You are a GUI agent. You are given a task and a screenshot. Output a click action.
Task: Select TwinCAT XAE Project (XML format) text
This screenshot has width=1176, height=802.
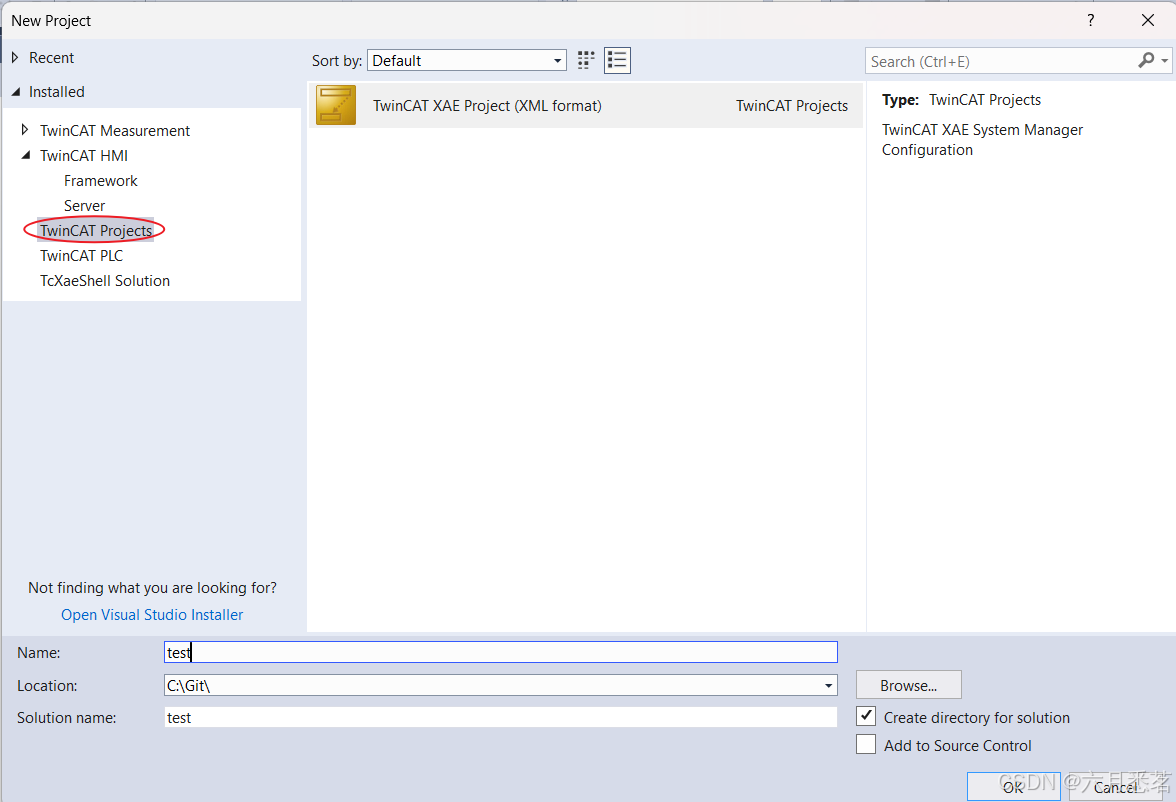click(488, 106)
